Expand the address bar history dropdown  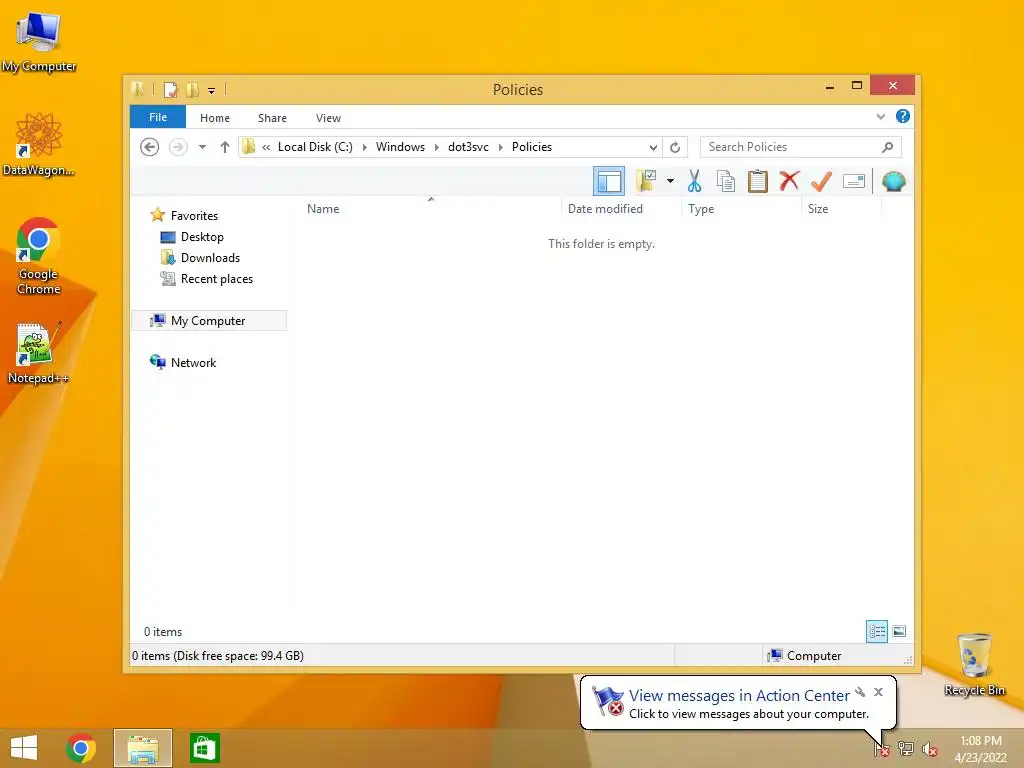[652, 147]
